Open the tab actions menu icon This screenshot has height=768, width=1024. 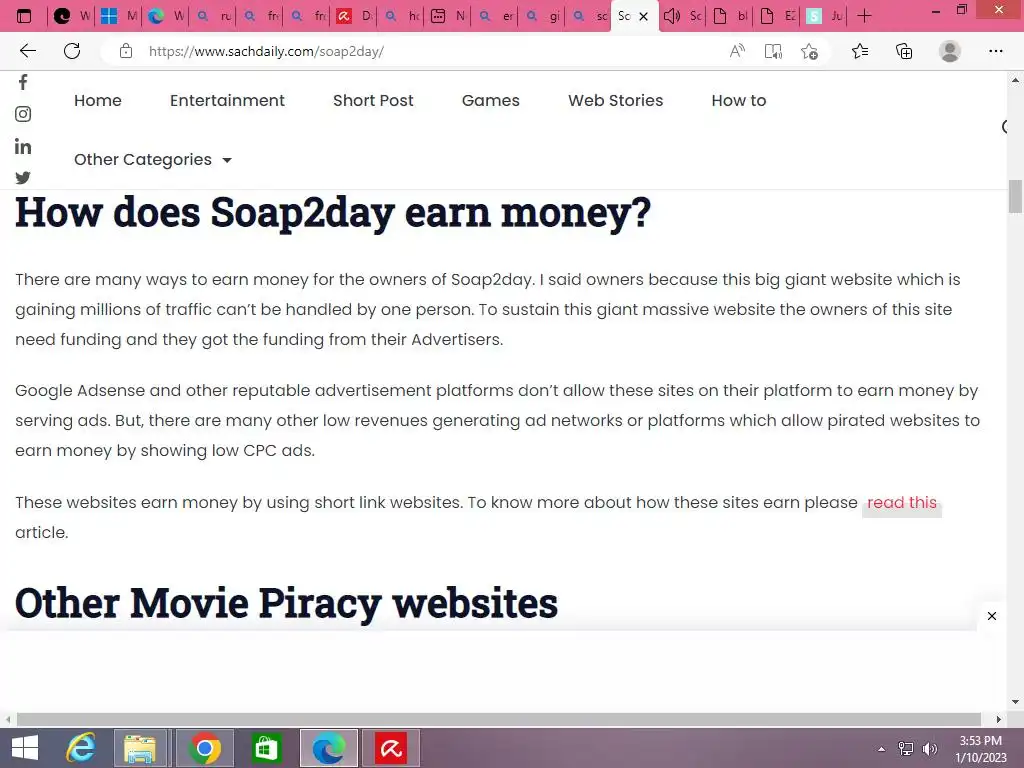point(24,16)
